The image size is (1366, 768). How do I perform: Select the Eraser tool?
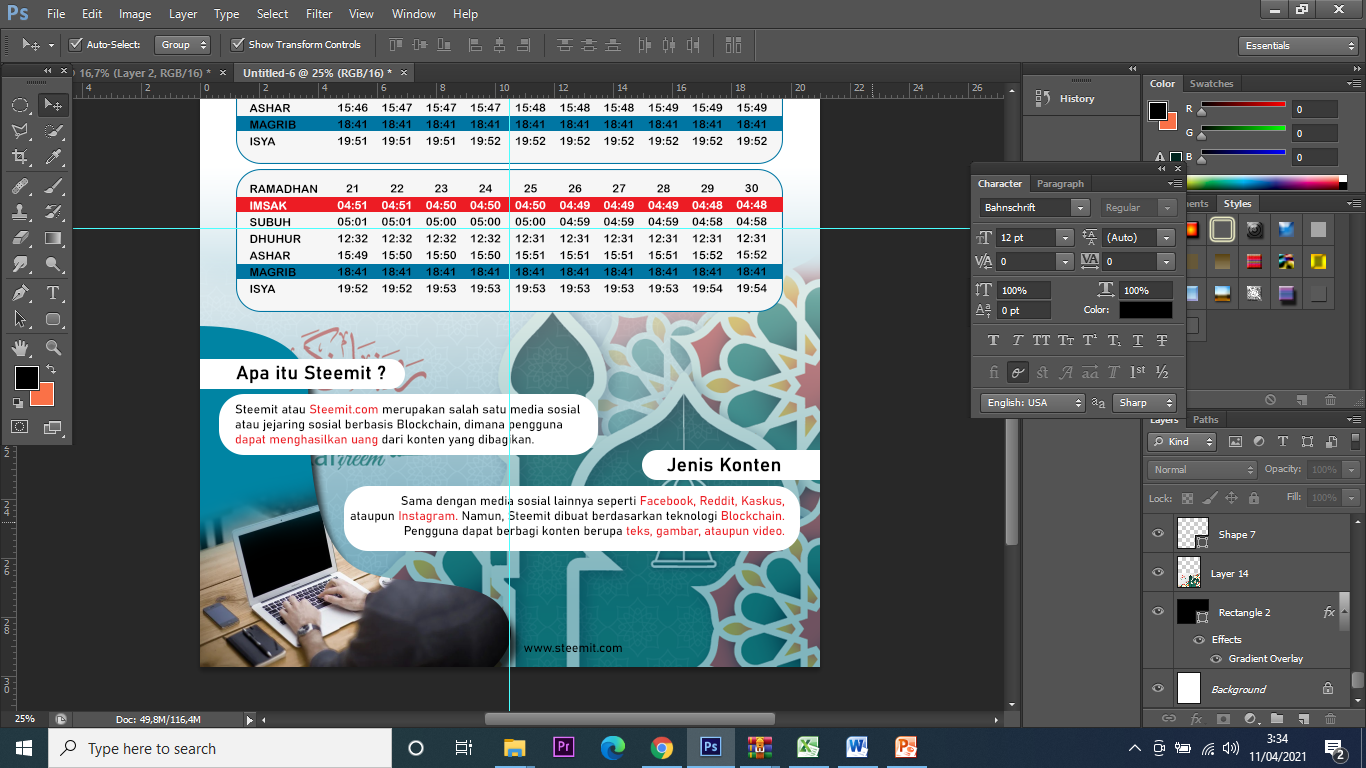point(20,238)
